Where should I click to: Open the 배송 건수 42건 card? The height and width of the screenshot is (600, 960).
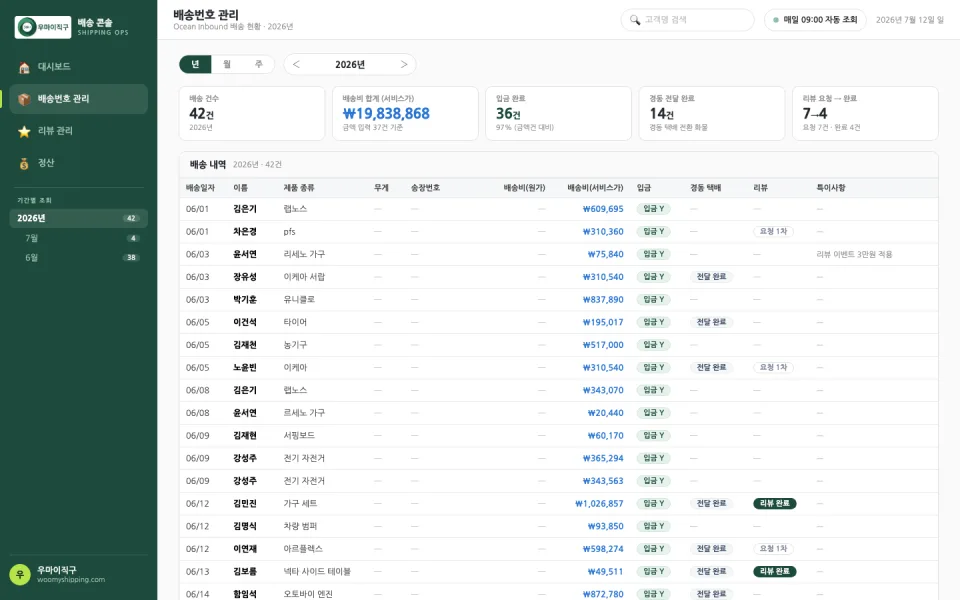252,113
